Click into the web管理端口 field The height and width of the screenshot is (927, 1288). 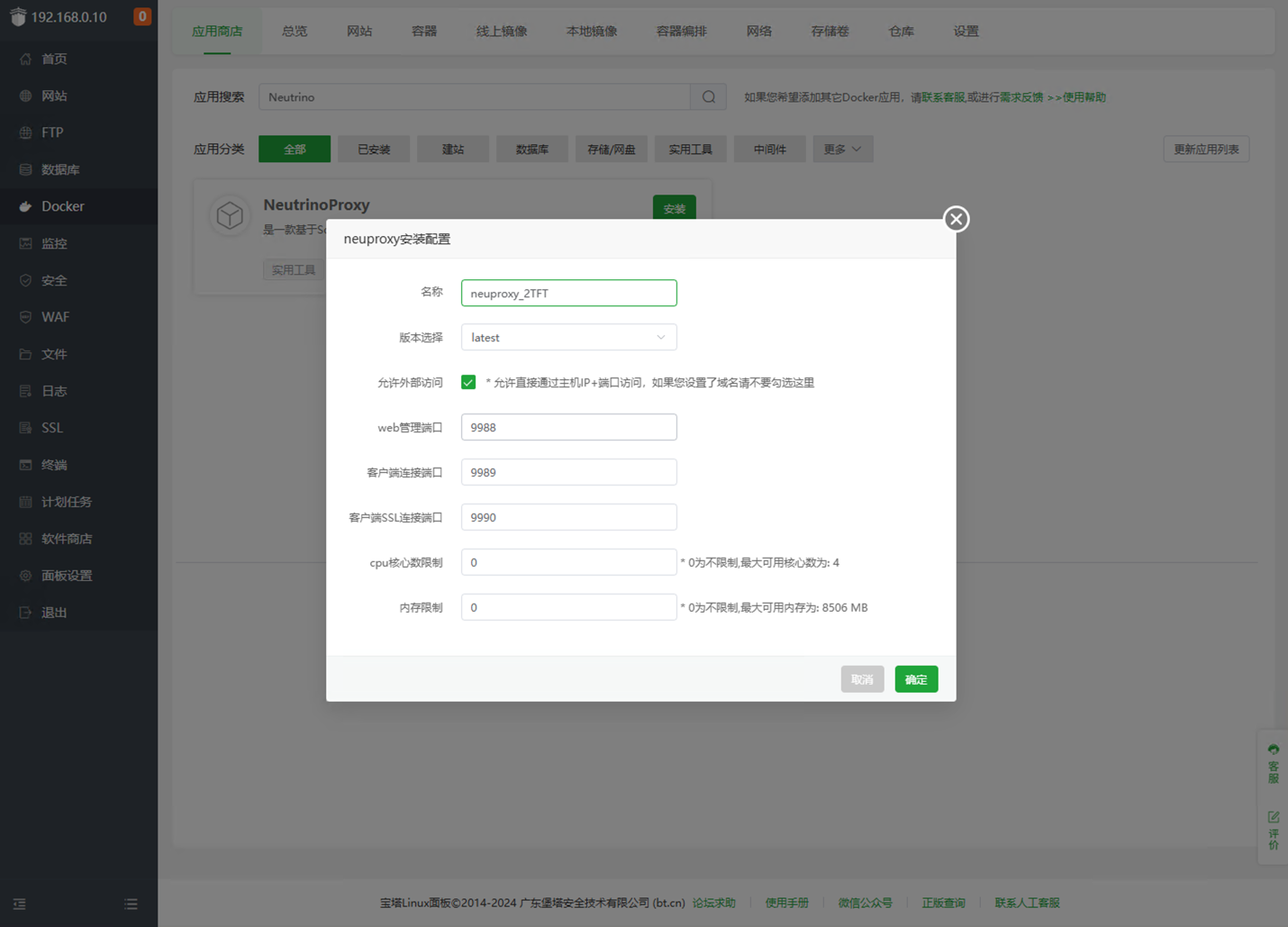tap(568, 427)
